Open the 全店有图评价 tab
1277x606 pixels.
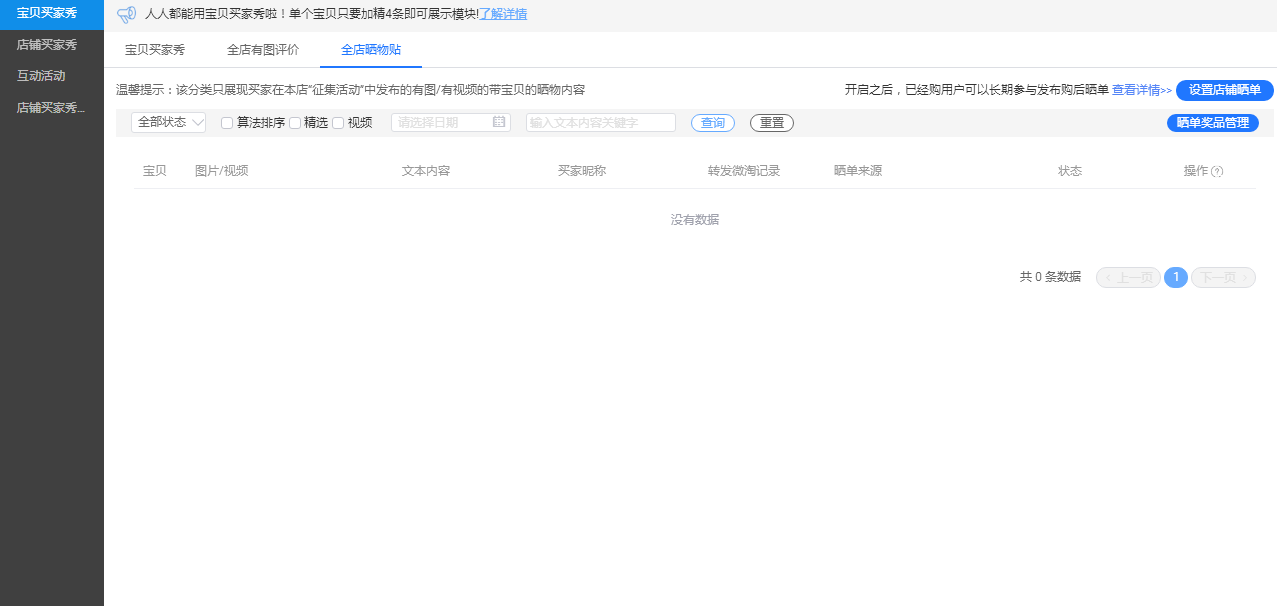[262, 49]
